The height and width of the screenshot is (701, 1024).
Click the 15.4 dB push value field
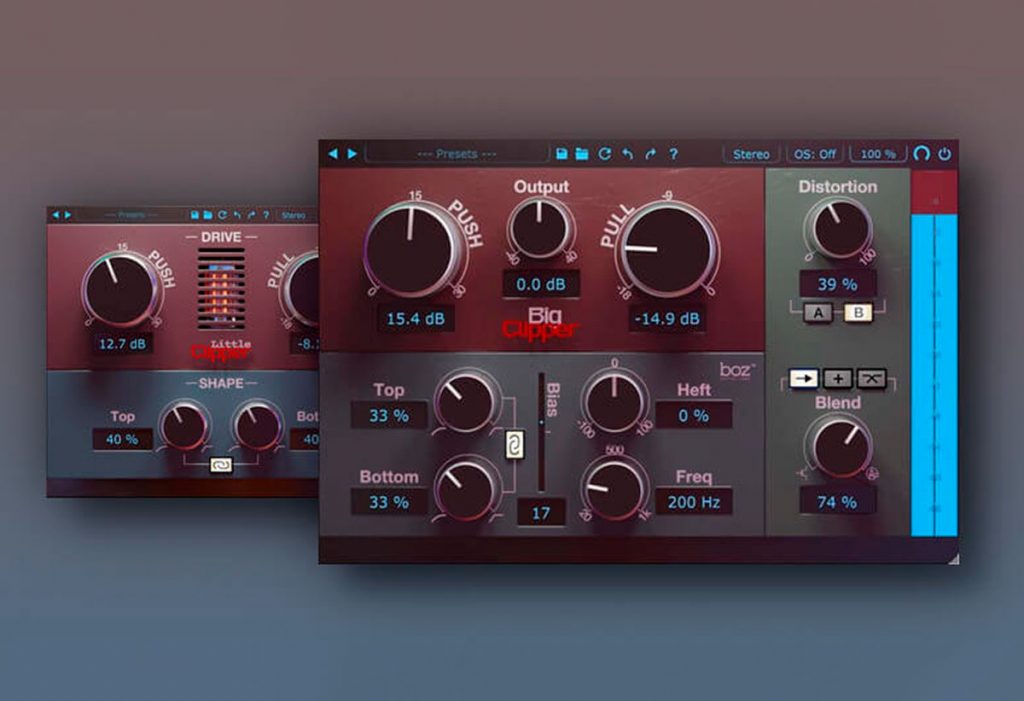[416, 319]
